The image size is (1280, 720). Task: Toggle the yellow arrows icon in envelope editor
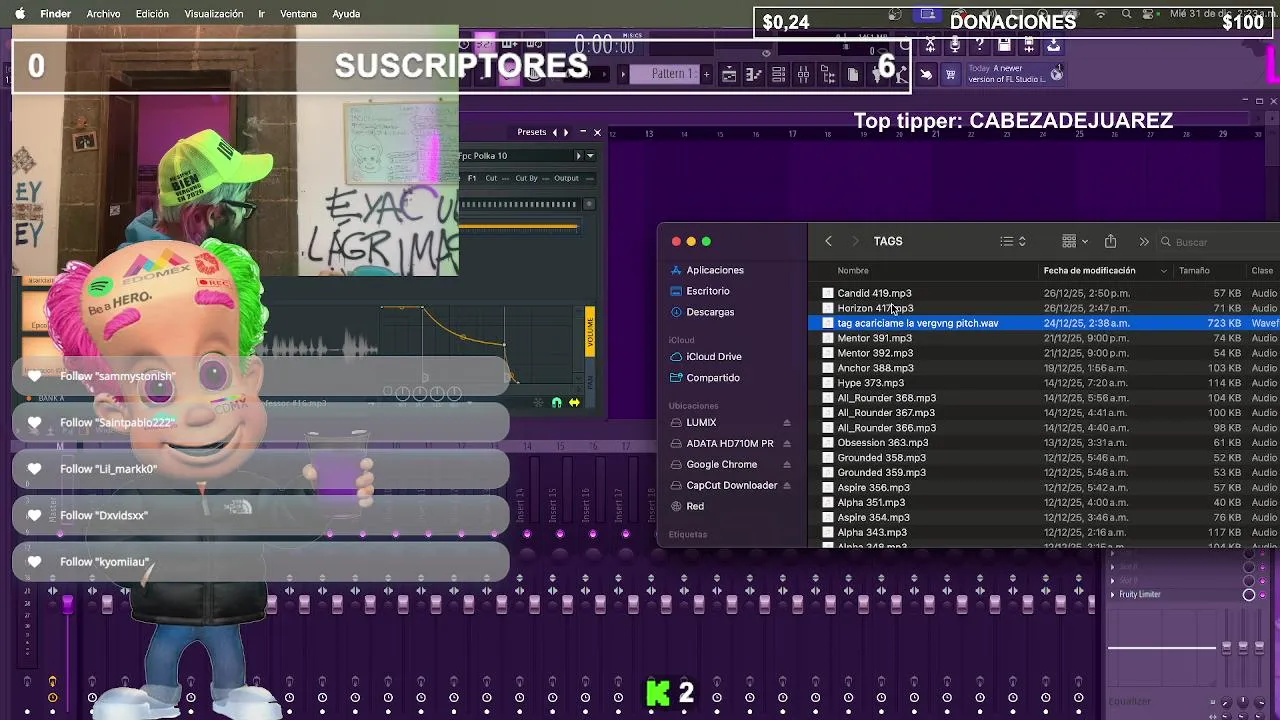click(x=574, y=403)
